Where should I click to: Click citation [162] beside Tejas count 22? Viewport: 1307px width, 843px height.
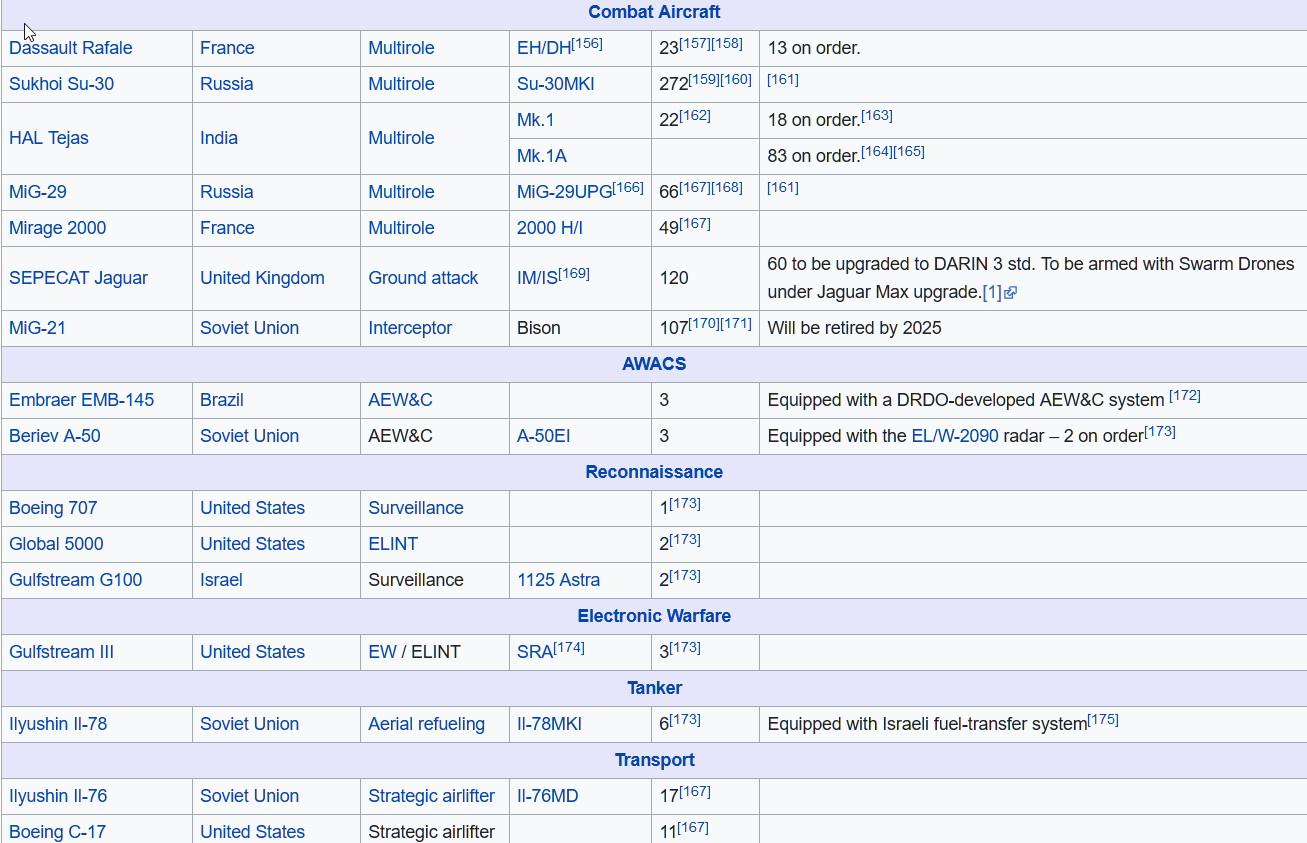tap(695, 116)
